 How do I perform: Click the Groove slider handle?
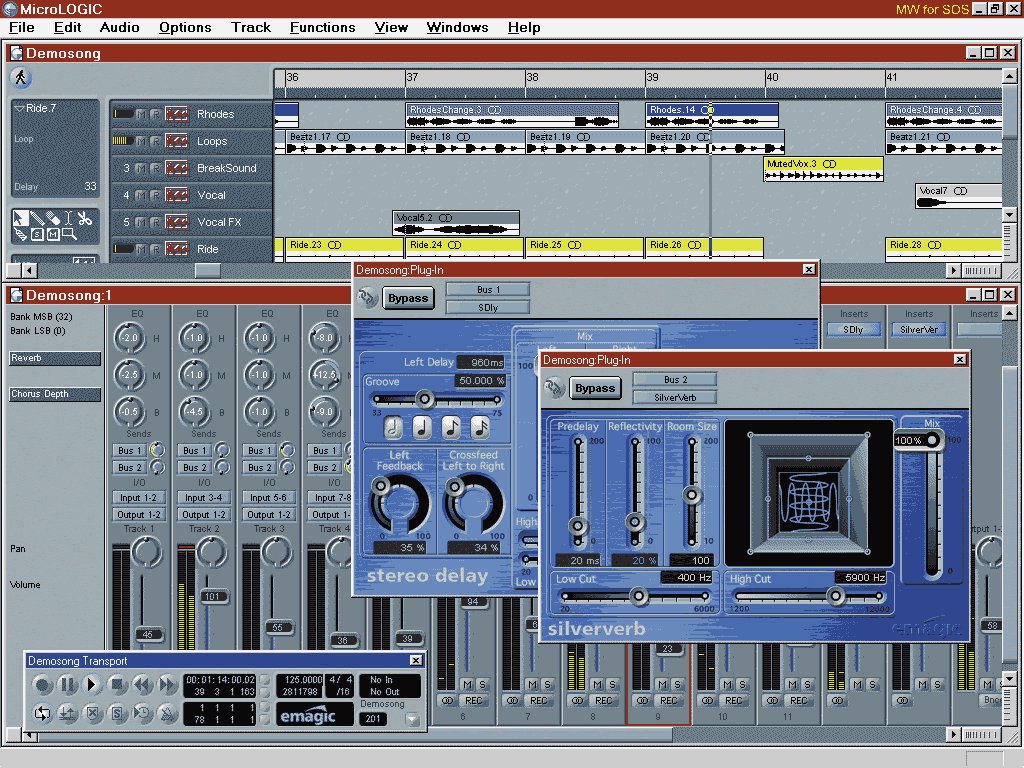tap(424, 398)
